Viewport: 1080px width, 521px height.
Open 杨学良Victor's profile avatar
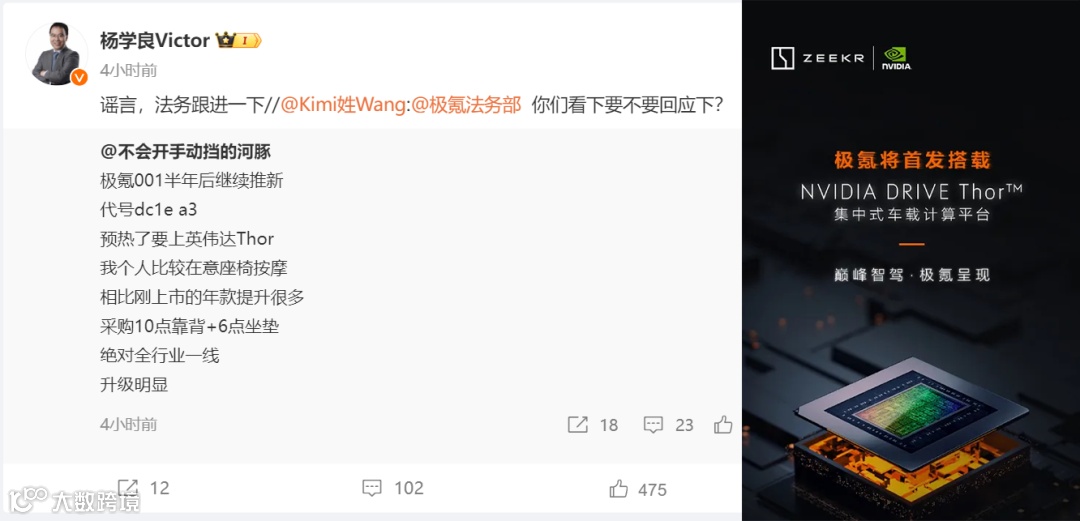pyautogui.click(x=56, y=54)
